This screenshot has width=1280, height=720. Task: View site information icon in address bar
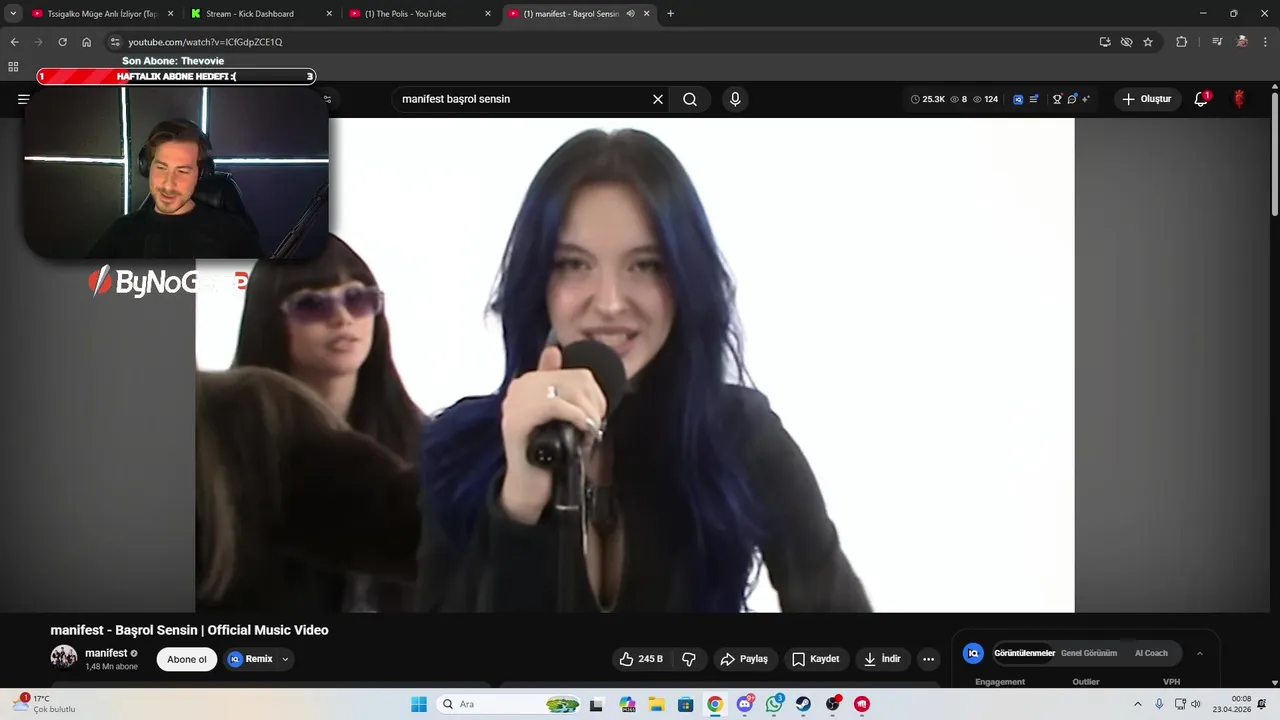[x=115, y=42]
